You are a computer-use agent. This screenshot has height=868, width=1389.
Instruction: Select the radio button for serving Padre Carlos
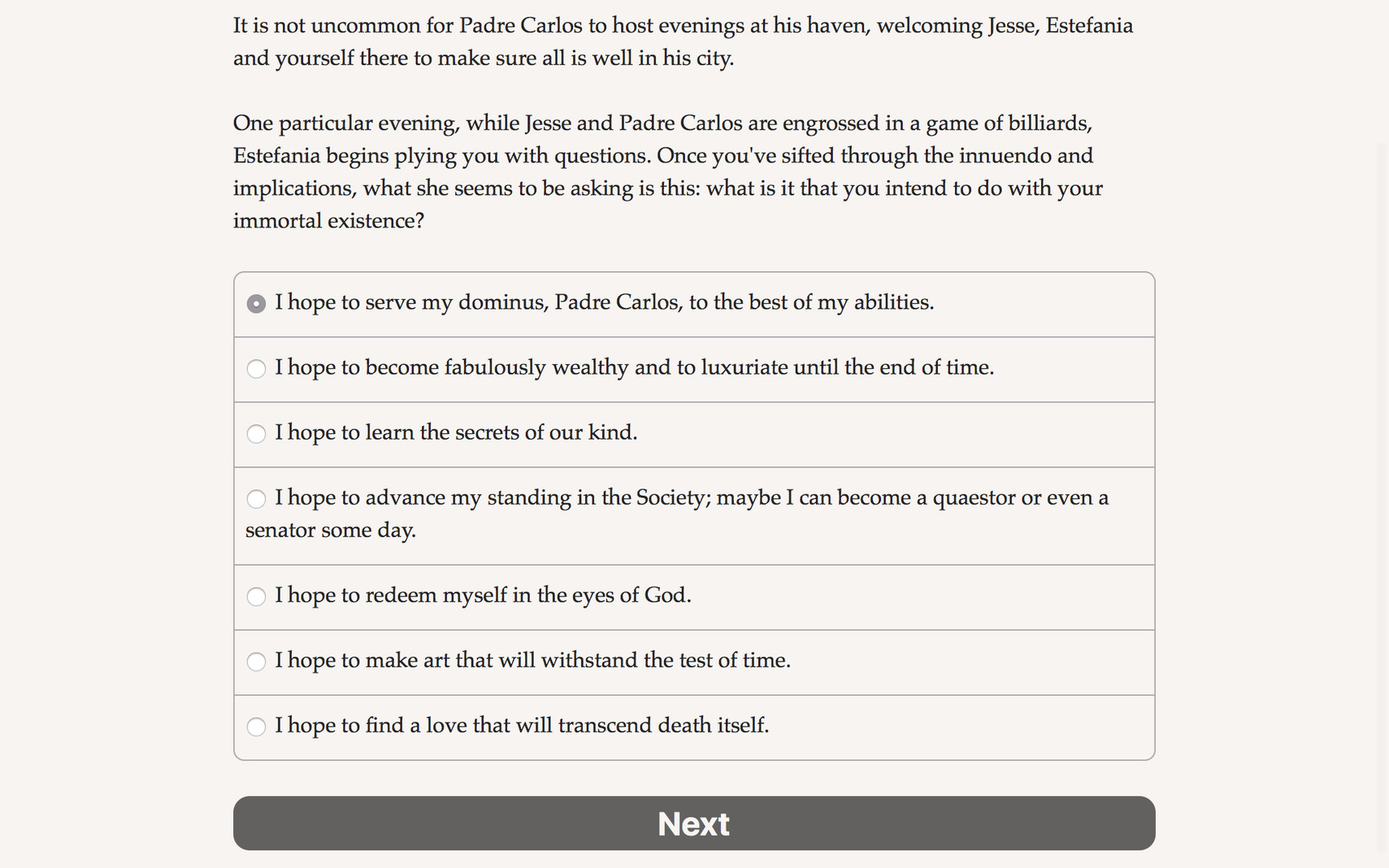click(256, 304)
